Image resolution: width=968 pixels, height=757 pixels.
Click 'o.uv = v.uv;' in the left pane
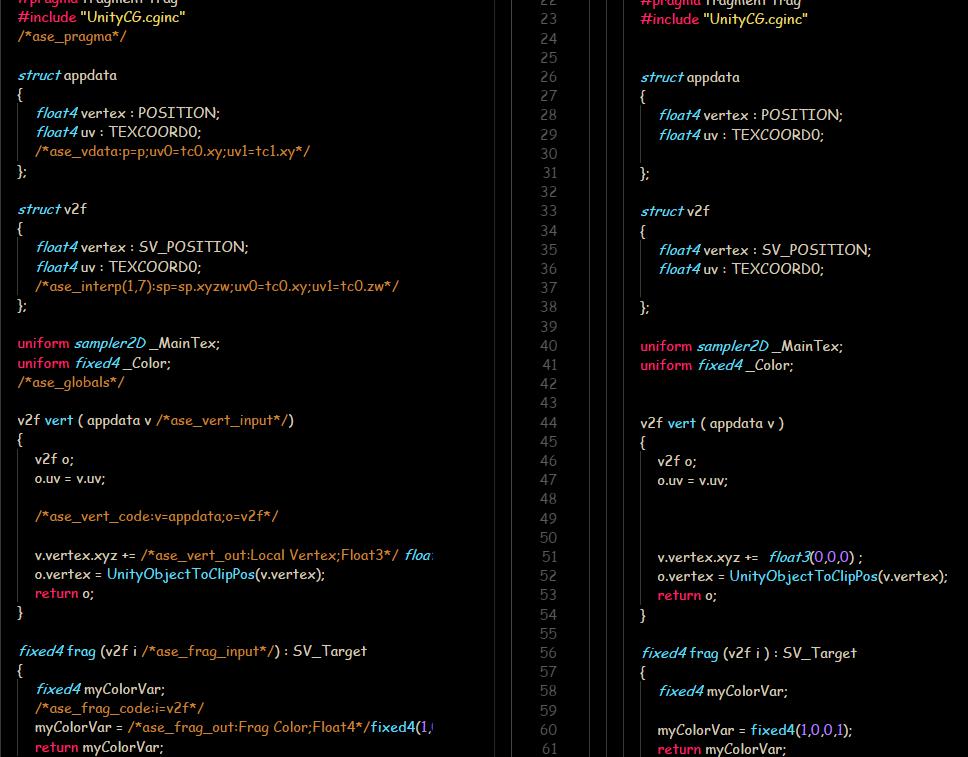tap(70, 479)
